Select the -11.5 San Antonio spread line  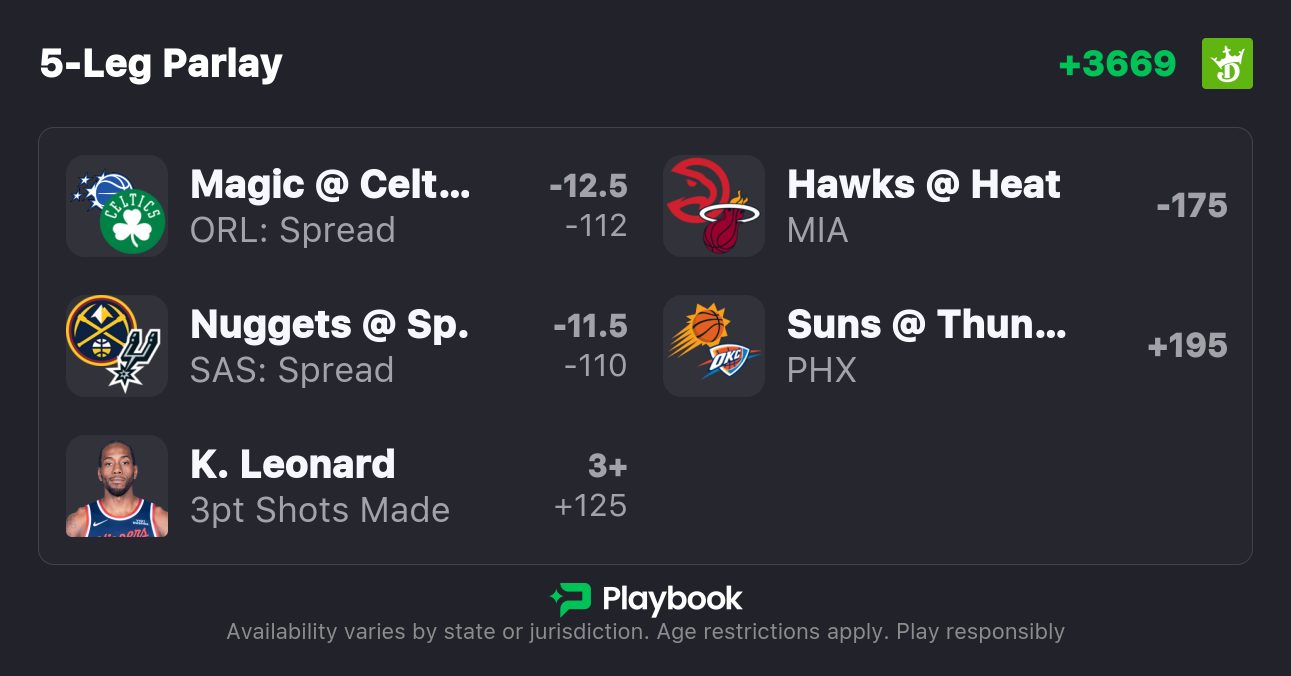590,326
